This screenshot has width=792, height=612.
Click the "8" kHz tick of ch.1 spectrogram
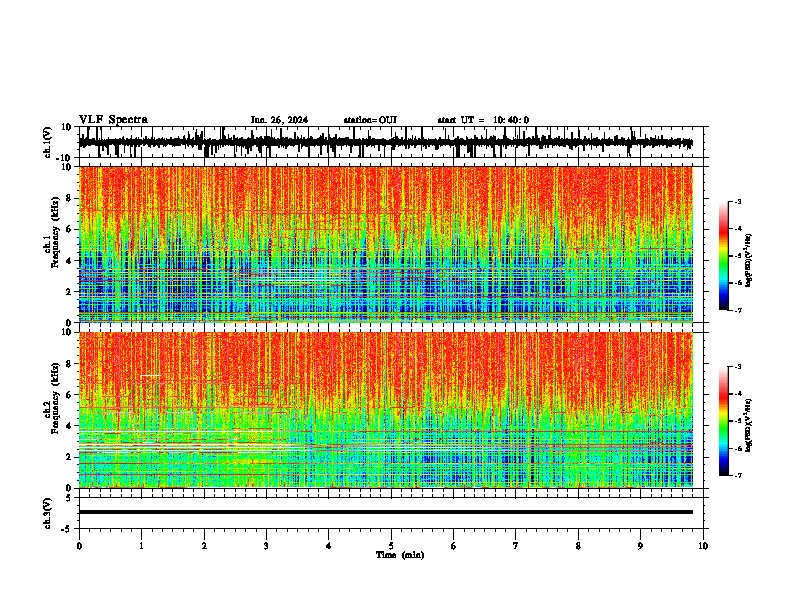[x=70, y=198]
